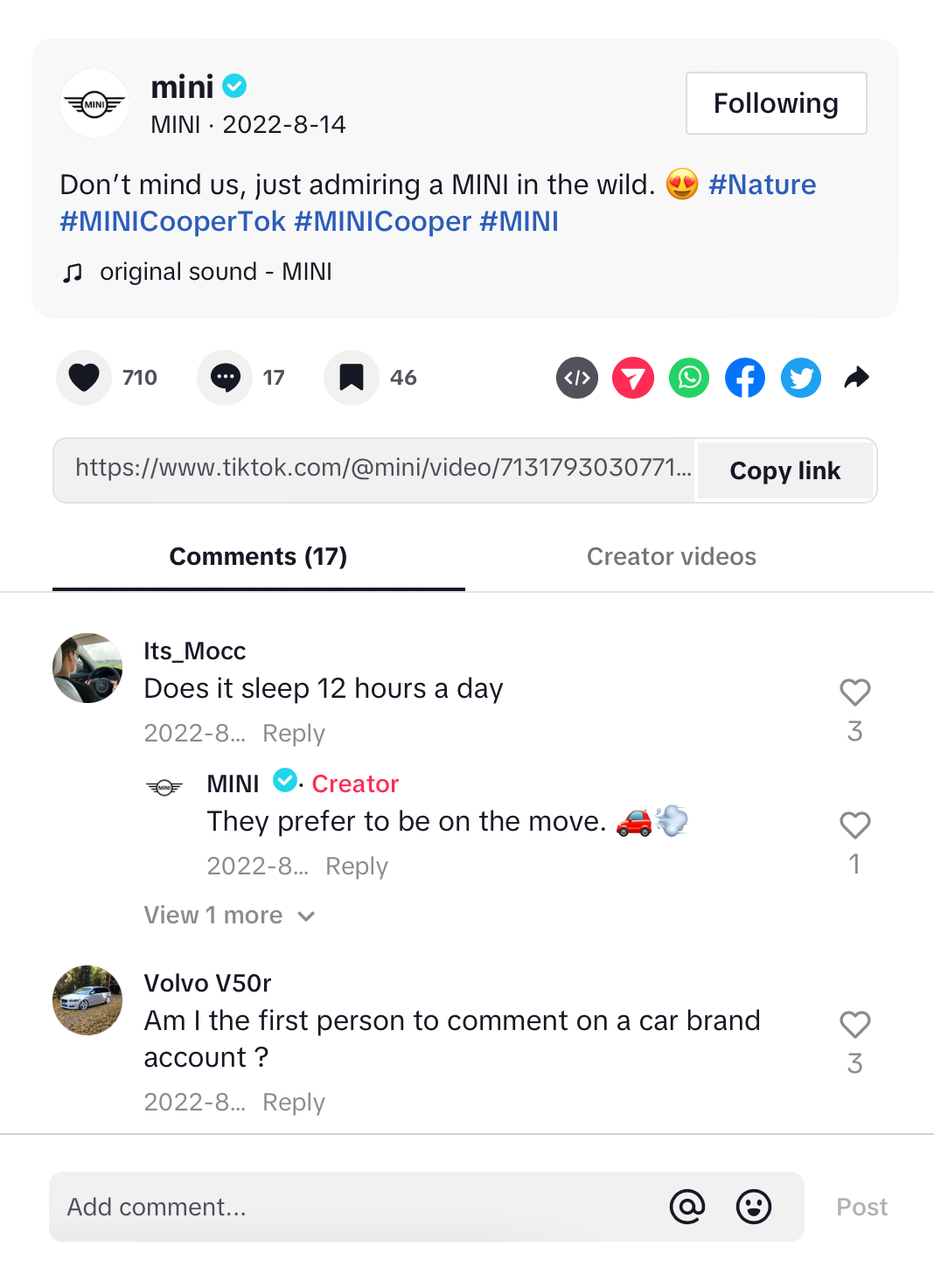Like MINI creator's reply comment
Viewport: 934px width, 1288px height.
[x=854, y=825]
